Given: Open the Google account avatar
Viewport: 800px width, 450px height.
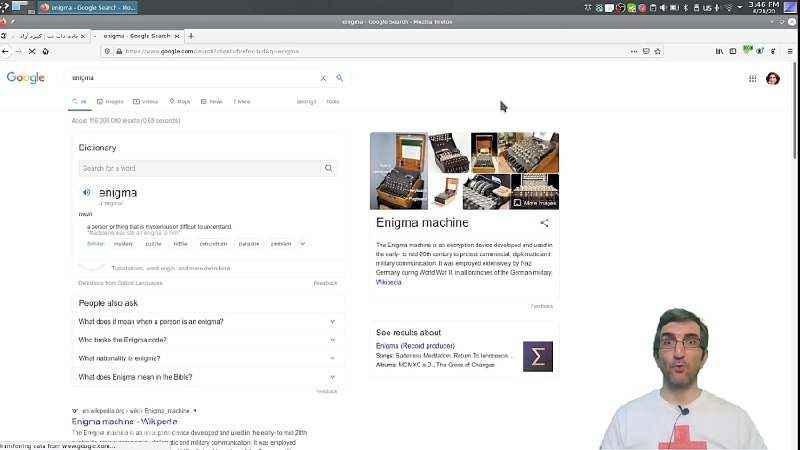Looking at the screenshot, I should pyautogui.click(x=773, y=79).
